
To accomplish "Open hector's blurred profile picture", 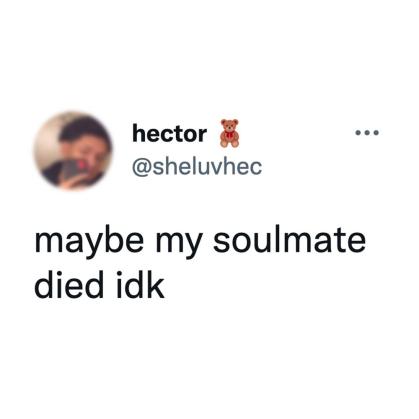I will [74, 151].
